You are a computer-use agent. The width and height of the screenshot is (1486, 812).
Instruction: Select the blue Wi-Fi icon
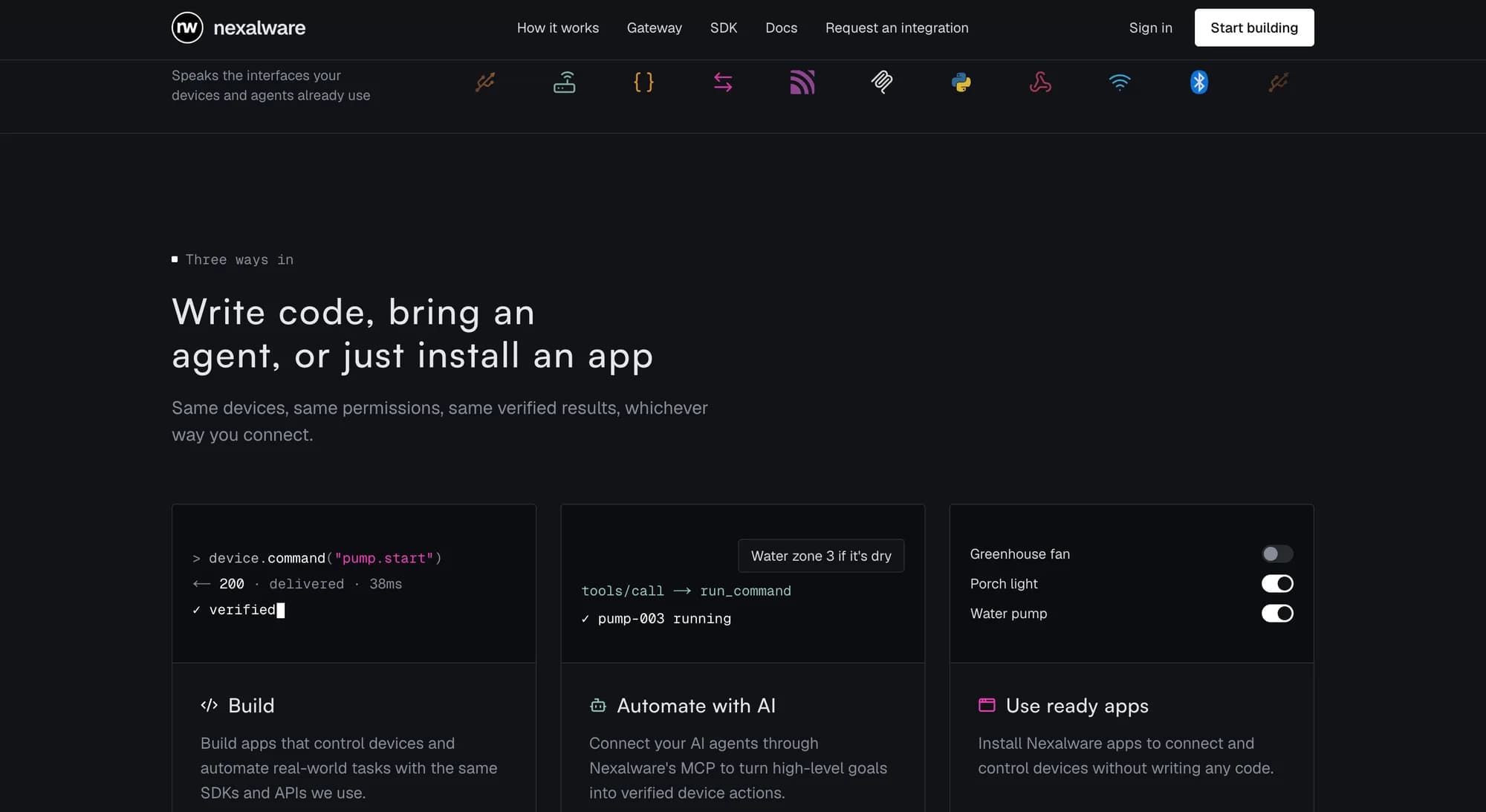coord(1120,82)
